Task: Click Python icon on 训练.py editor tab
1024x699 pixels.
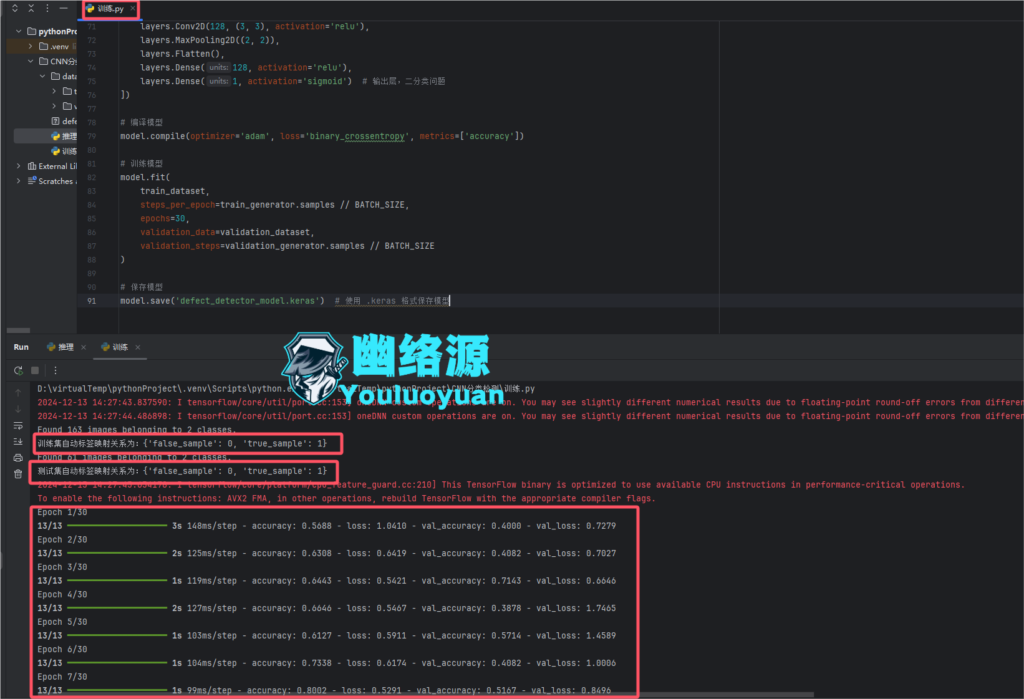Action: coord(91,8)
